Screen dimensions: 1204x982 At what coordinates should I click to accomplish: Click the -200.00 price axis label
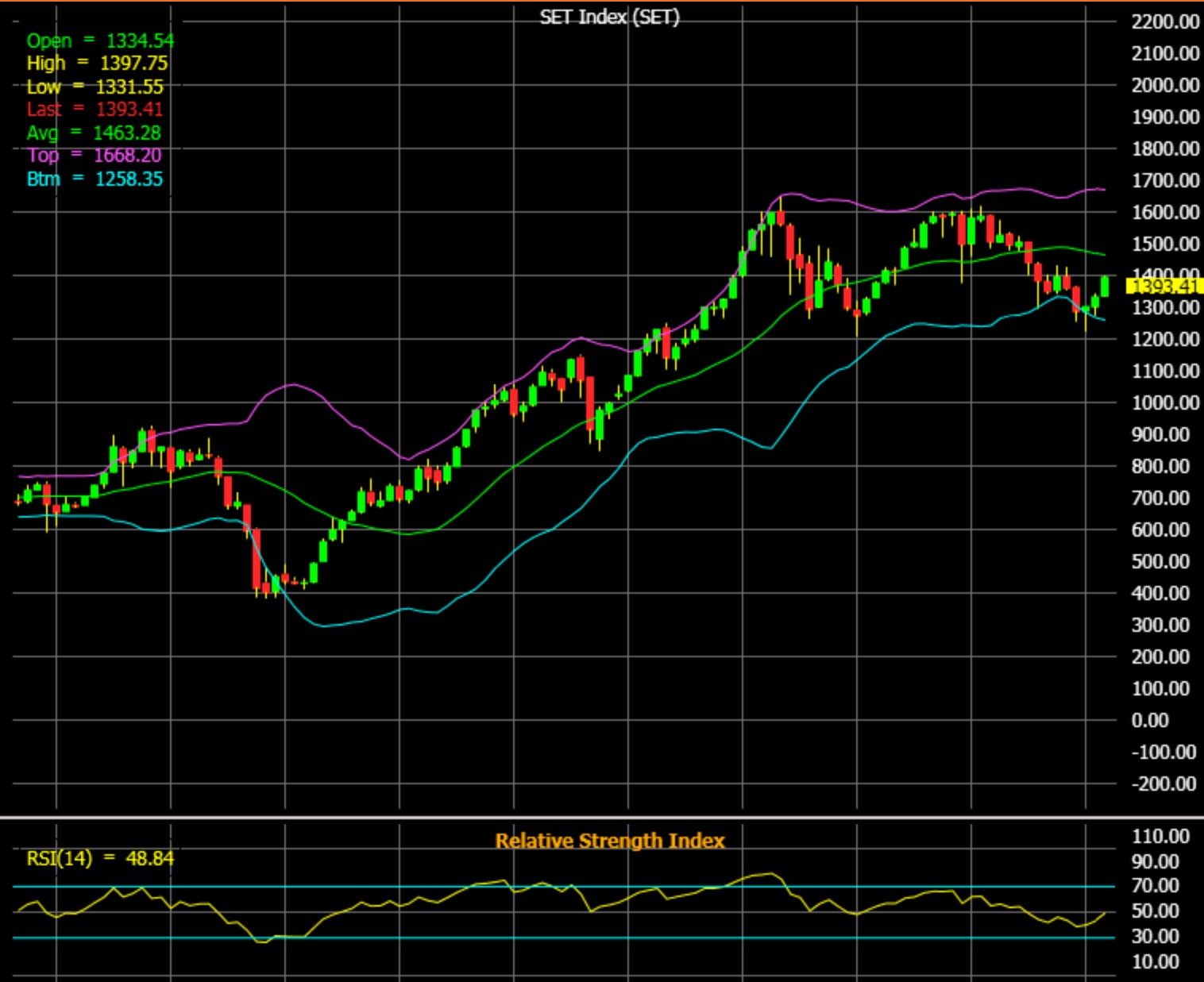click(1163, 784)
